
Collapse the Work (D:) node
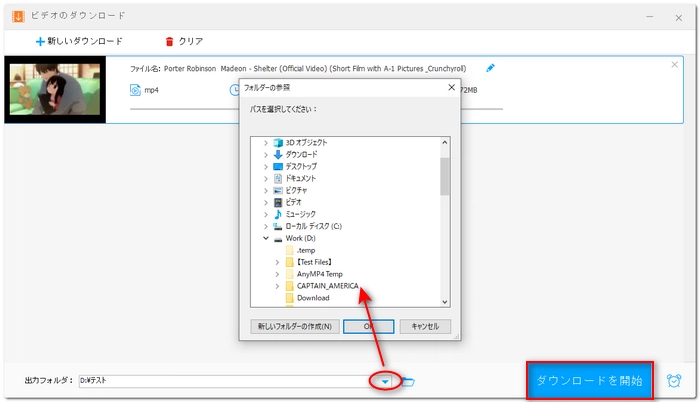[x=266, y=238]
